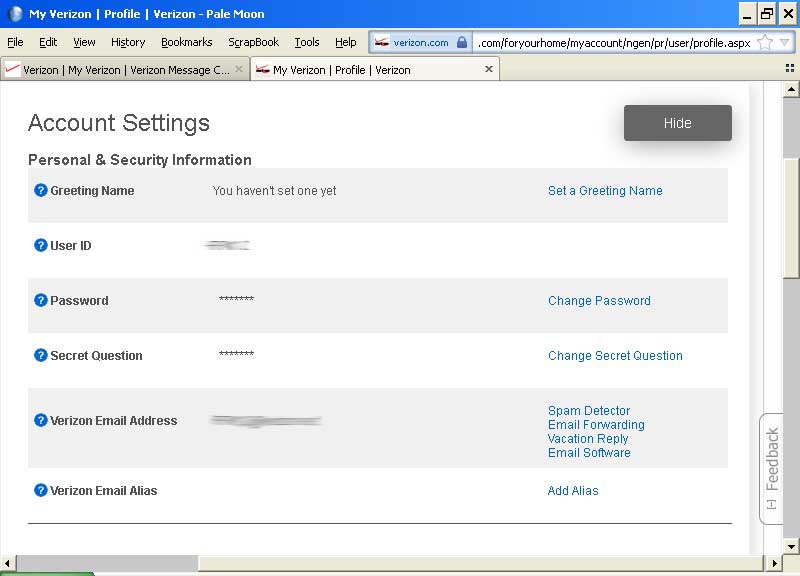Image resolution: width=800 pixels, height=576 pixels.
Task: Click the vertical scrollbar down arrow
Action: [x=791, y=546]
